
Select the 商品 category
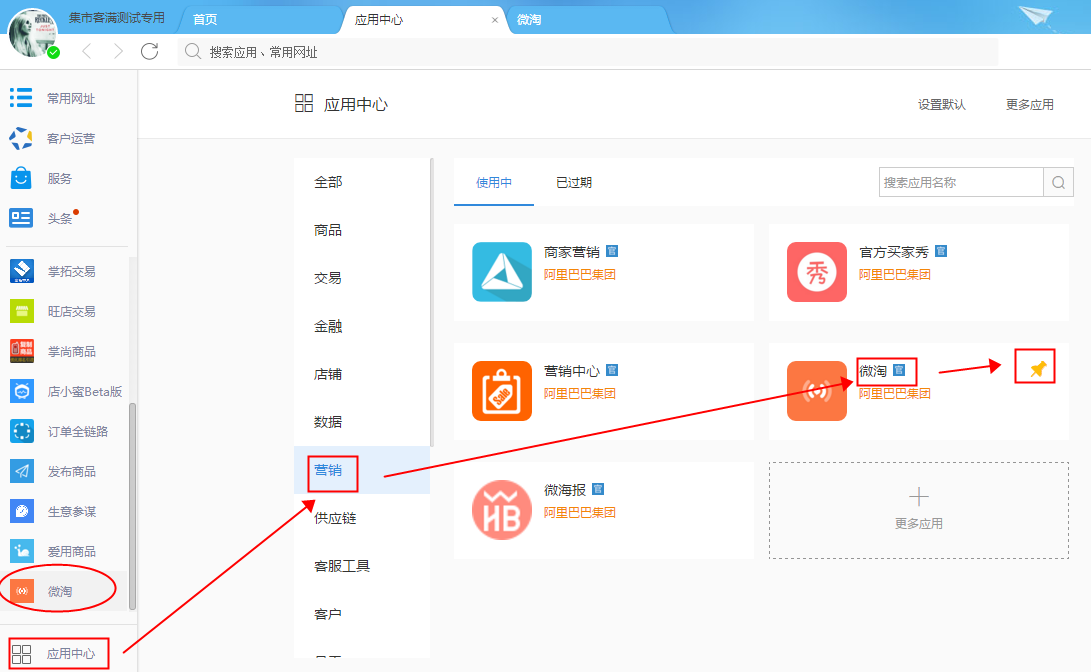tap(362, 230)
